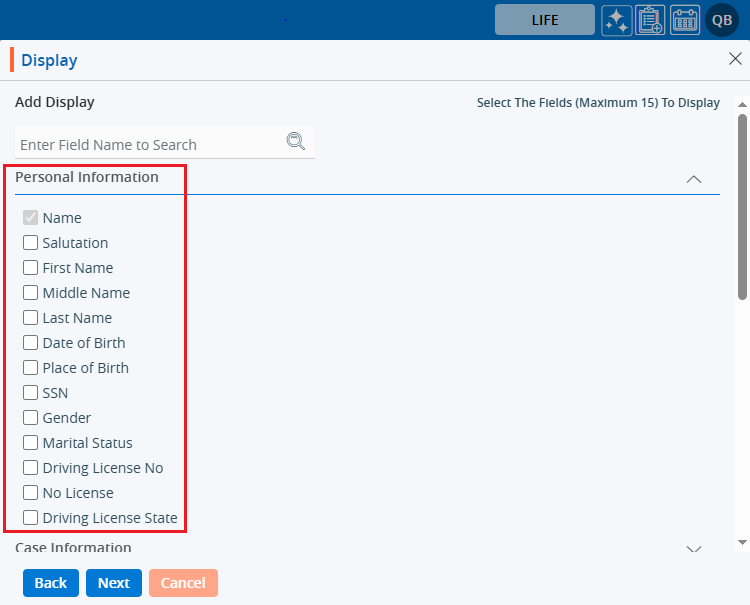
Task: Enable the Date of Birth field
Action: [x=31, y=343]
